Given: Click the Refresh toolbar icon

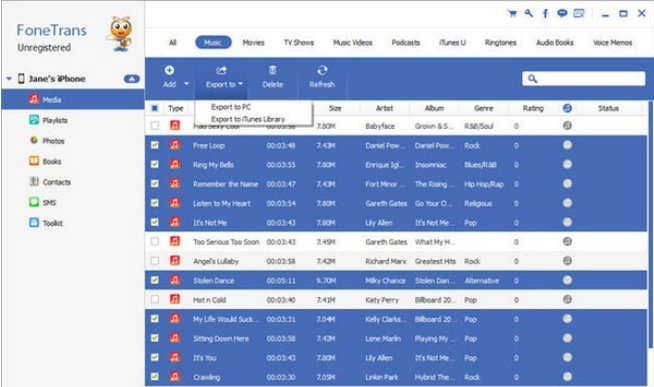Looking at the screenshot, I should pos(322,70).
